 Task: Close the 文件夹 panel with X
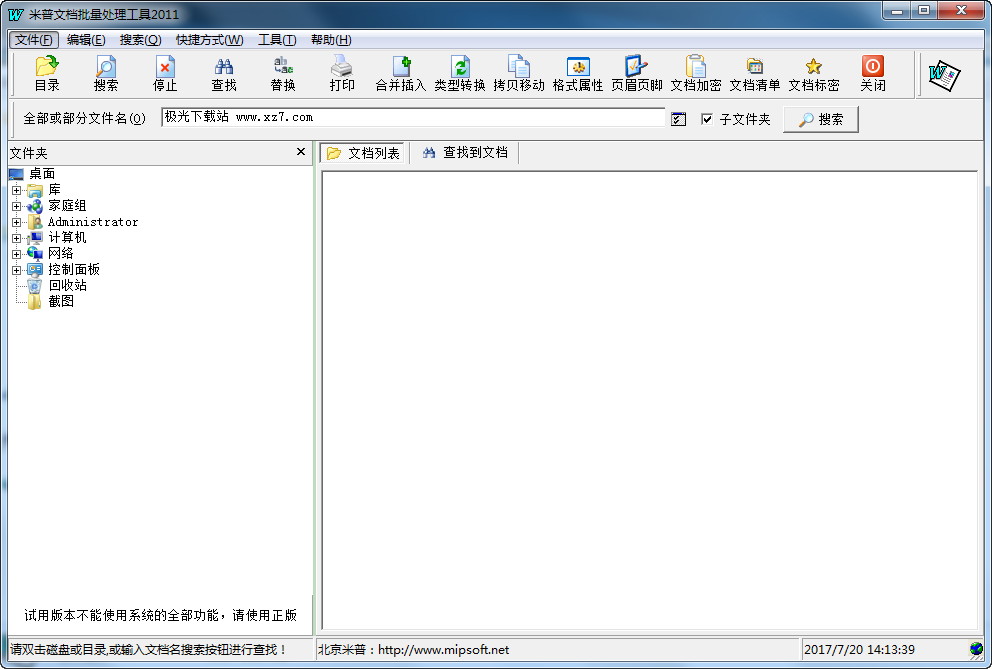click(301, 152)
